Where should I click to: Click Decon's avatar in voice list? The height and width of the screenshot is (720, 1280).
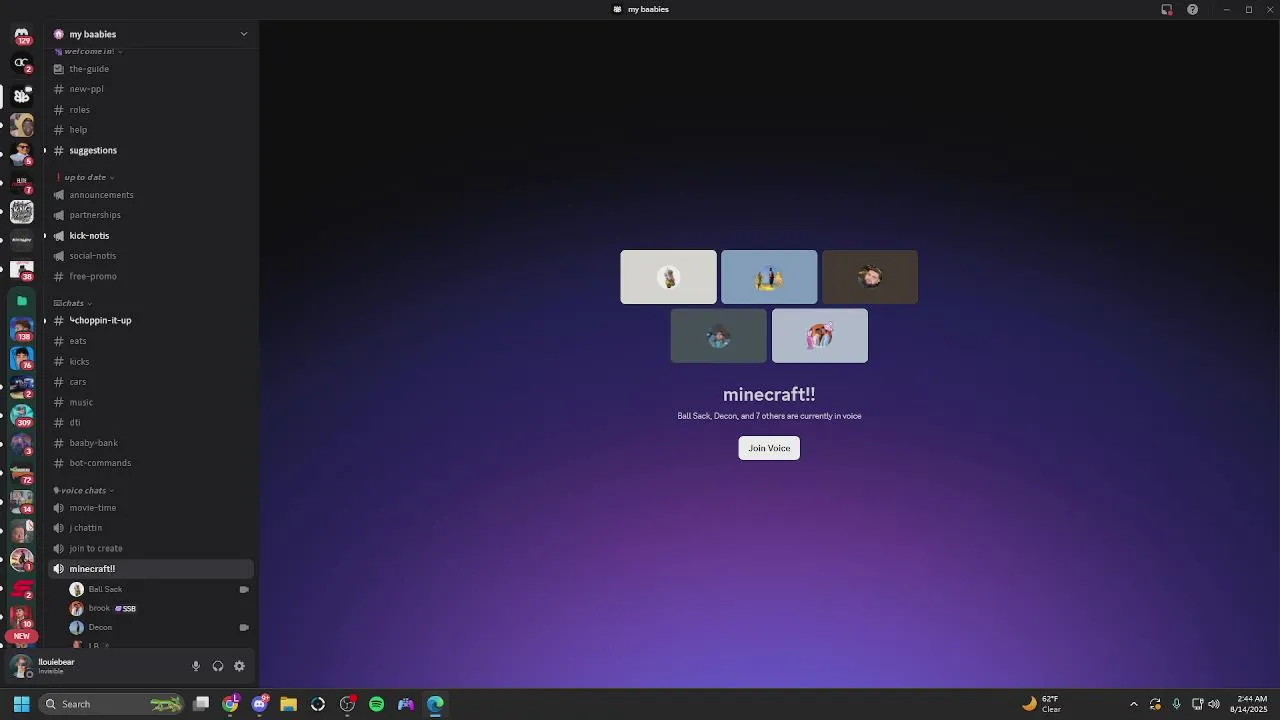click(x=76, y=628)
